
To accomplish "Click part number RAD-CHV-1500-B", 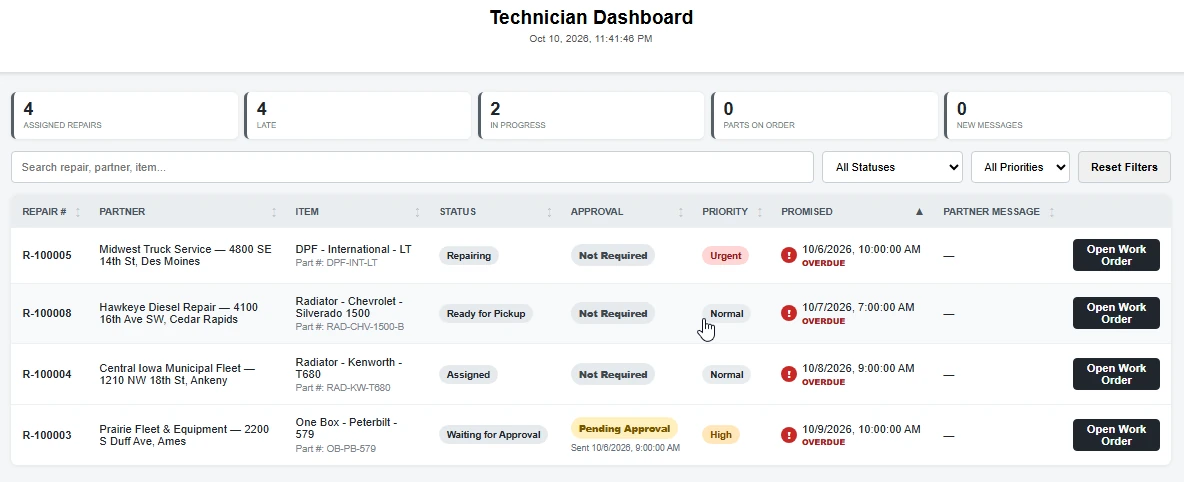I will (350, 327).
